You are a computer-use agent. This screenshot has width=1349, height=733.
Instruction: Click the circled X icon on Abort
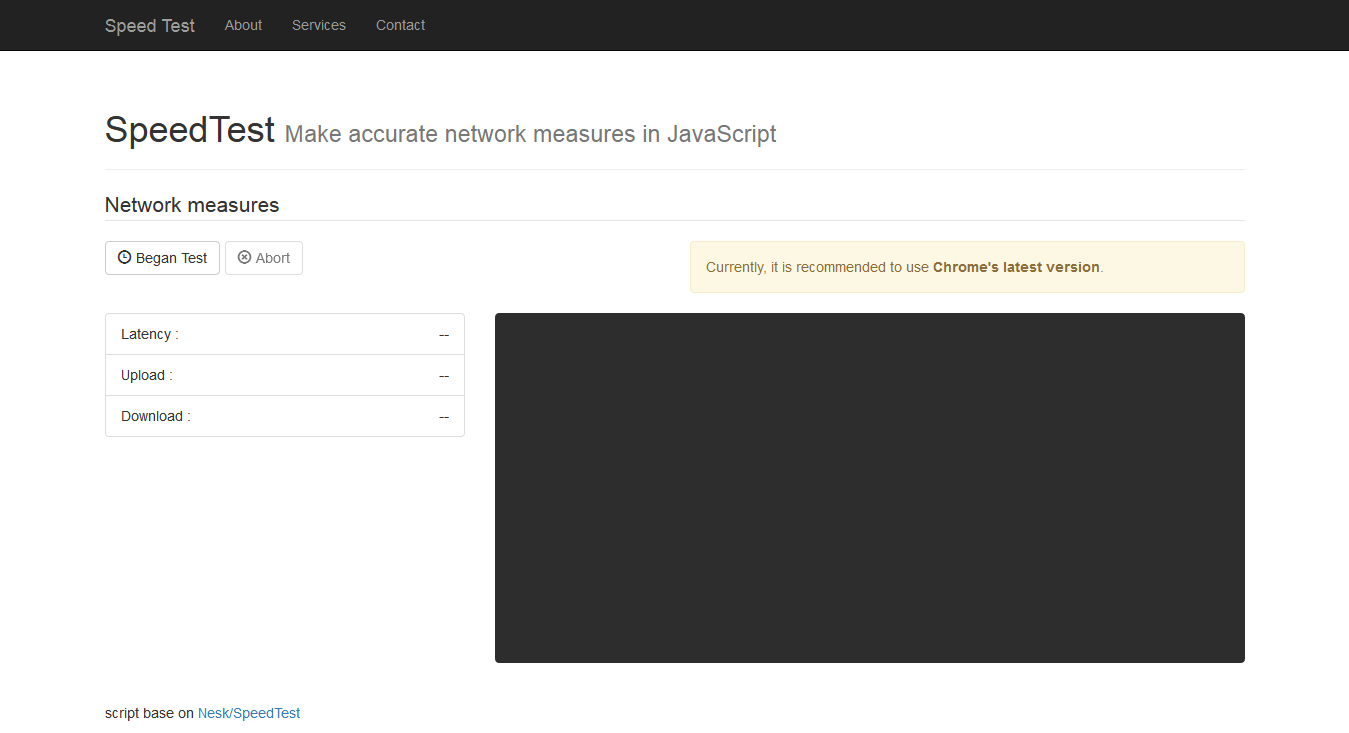pyautogui.click(x=244, y=257)
